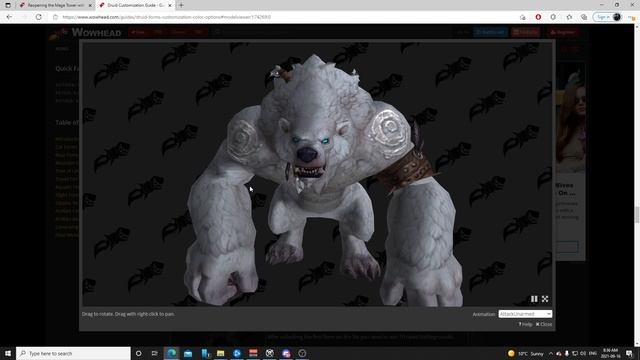Open the Animation dropdown

tap(525, 314)
